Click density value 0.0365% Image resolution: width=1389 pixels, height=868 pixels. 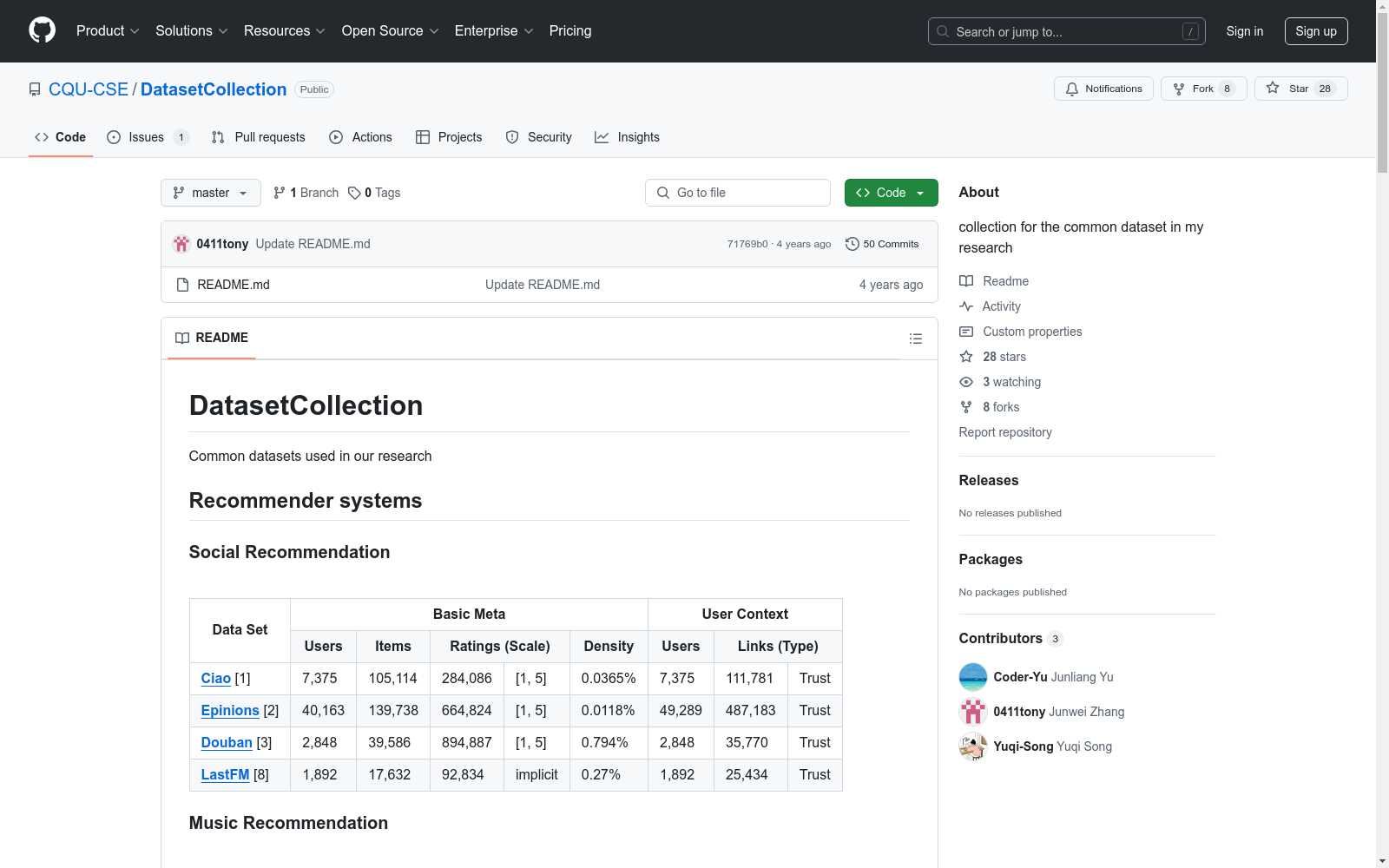coord(609,678)
